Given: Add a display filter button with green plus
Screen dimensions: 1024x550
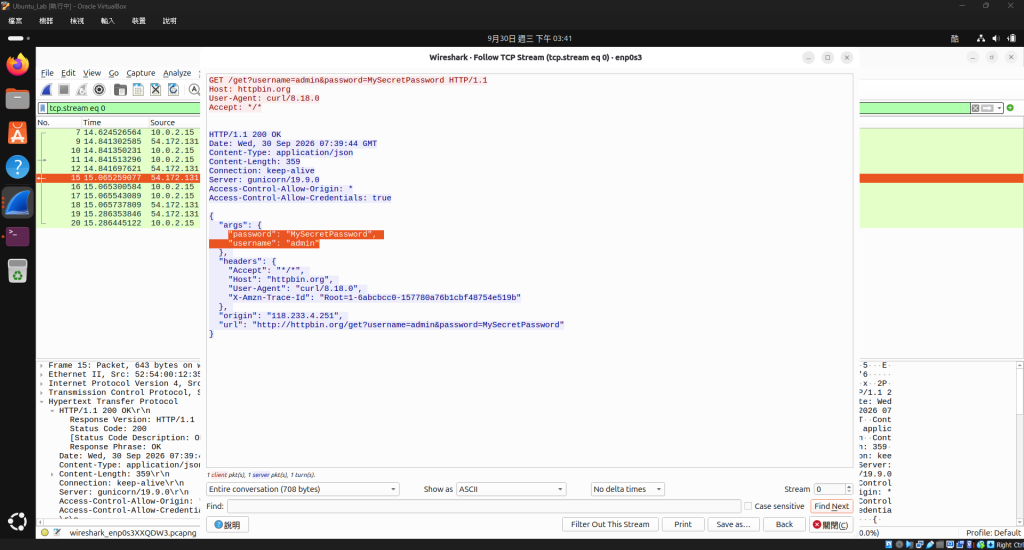Looking at the screenshot, I should click(x=1010, y=108).
